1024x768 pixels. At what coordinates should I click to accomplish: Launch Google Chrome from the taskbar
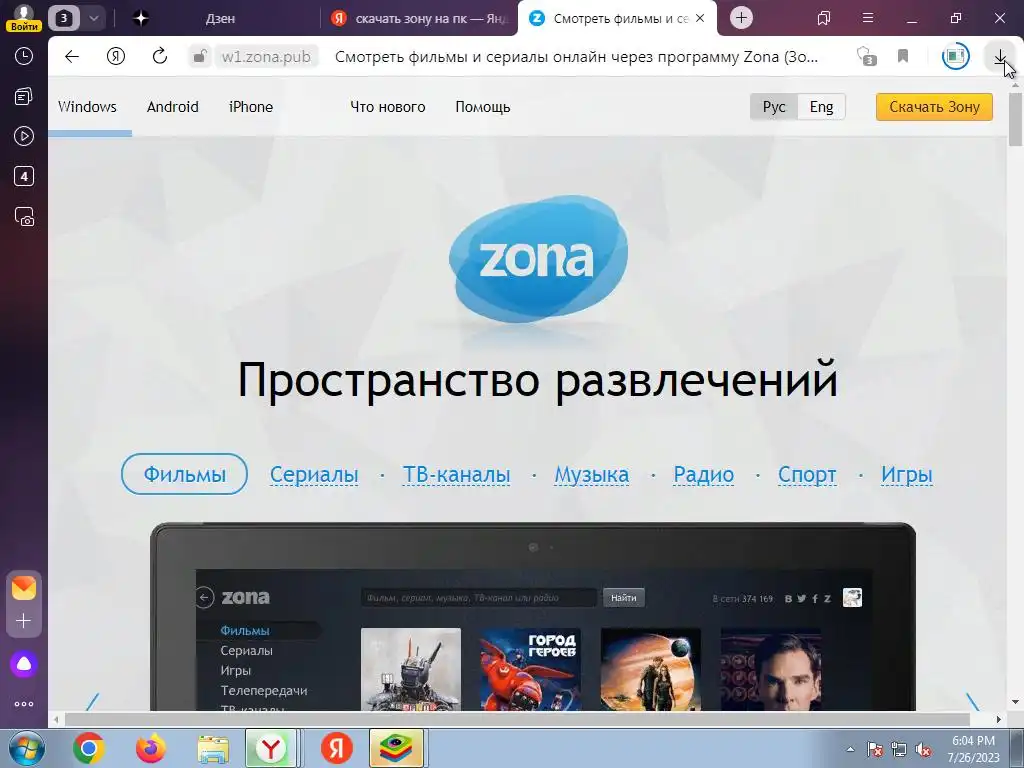(x=88, y=748)
